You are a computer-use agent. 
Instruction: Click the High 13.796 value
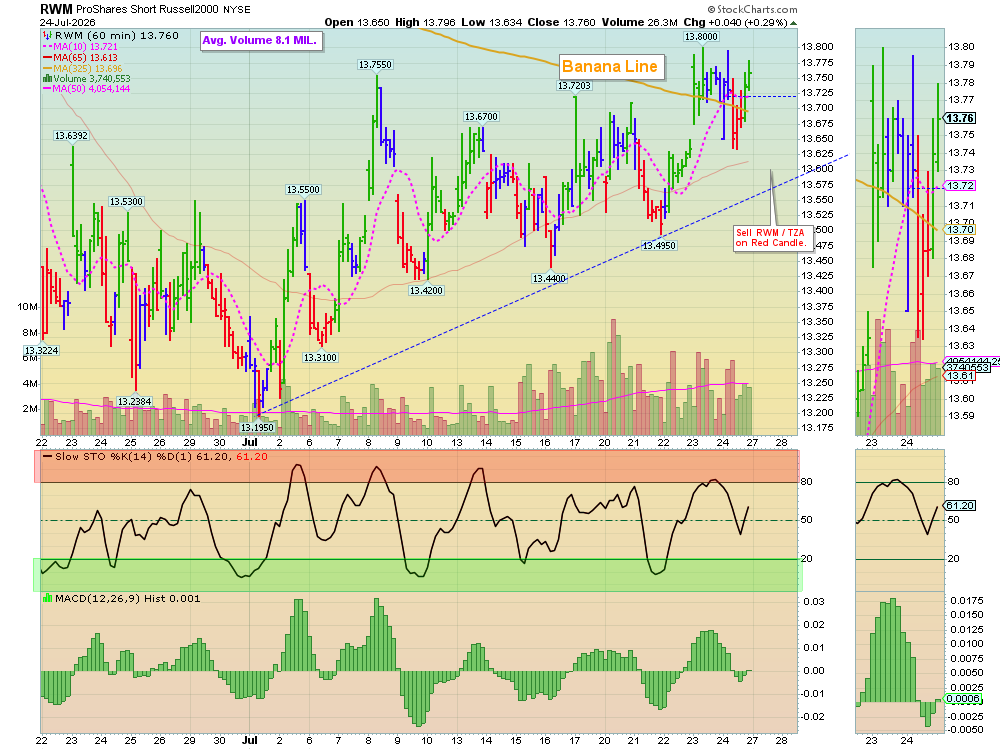tap(425, 22)
